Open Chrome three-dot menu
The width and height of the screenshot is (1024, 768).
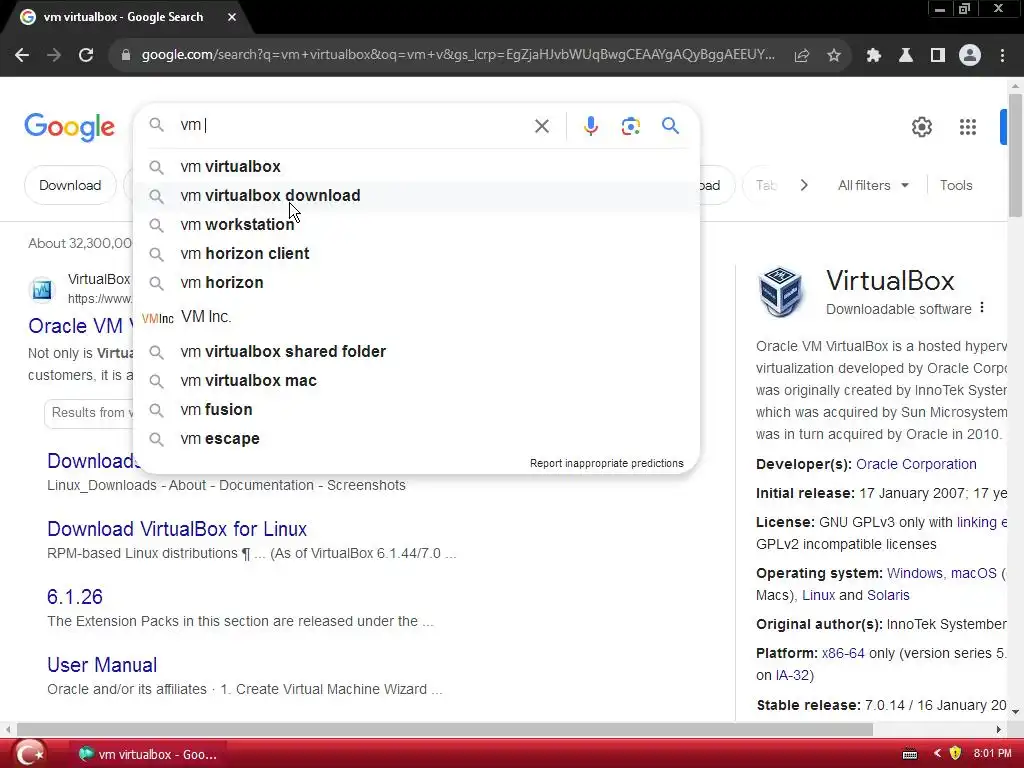(x=1002, y=56)
